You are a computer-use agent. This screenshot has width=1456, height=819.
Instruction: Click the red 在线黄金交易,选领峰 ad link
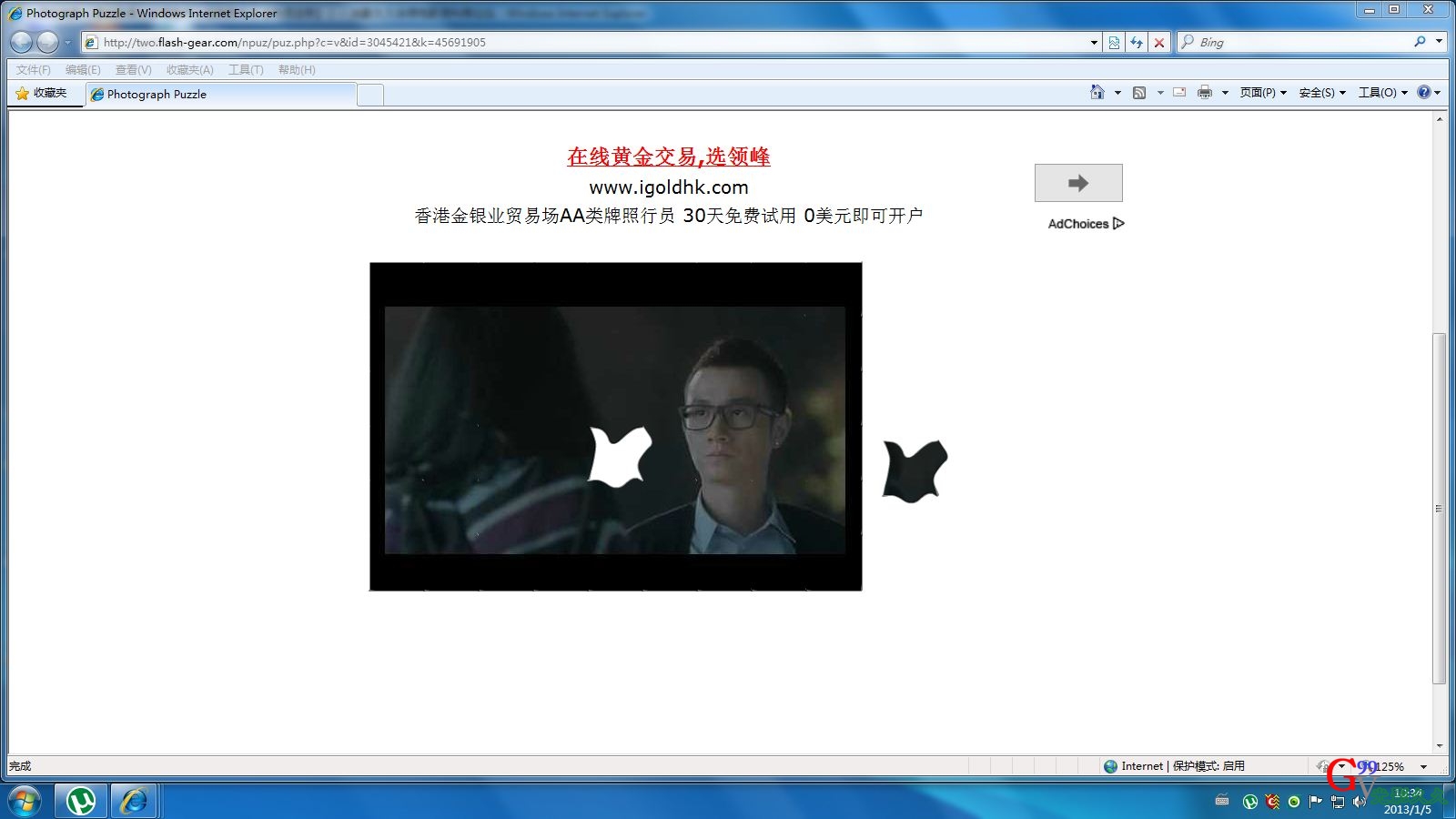[x=669, y=157]
